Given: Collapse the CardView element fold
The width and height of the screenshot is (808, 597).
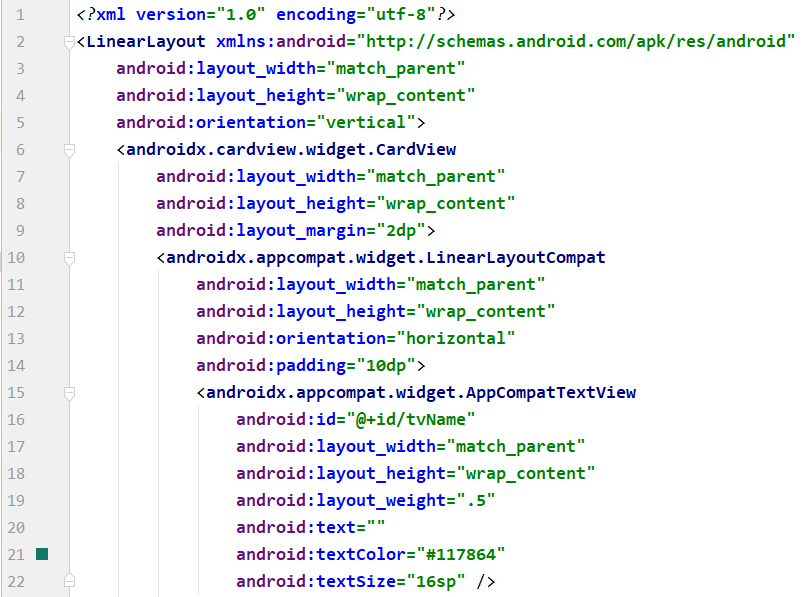Looking at the screenshot, I should click(69, 150).
